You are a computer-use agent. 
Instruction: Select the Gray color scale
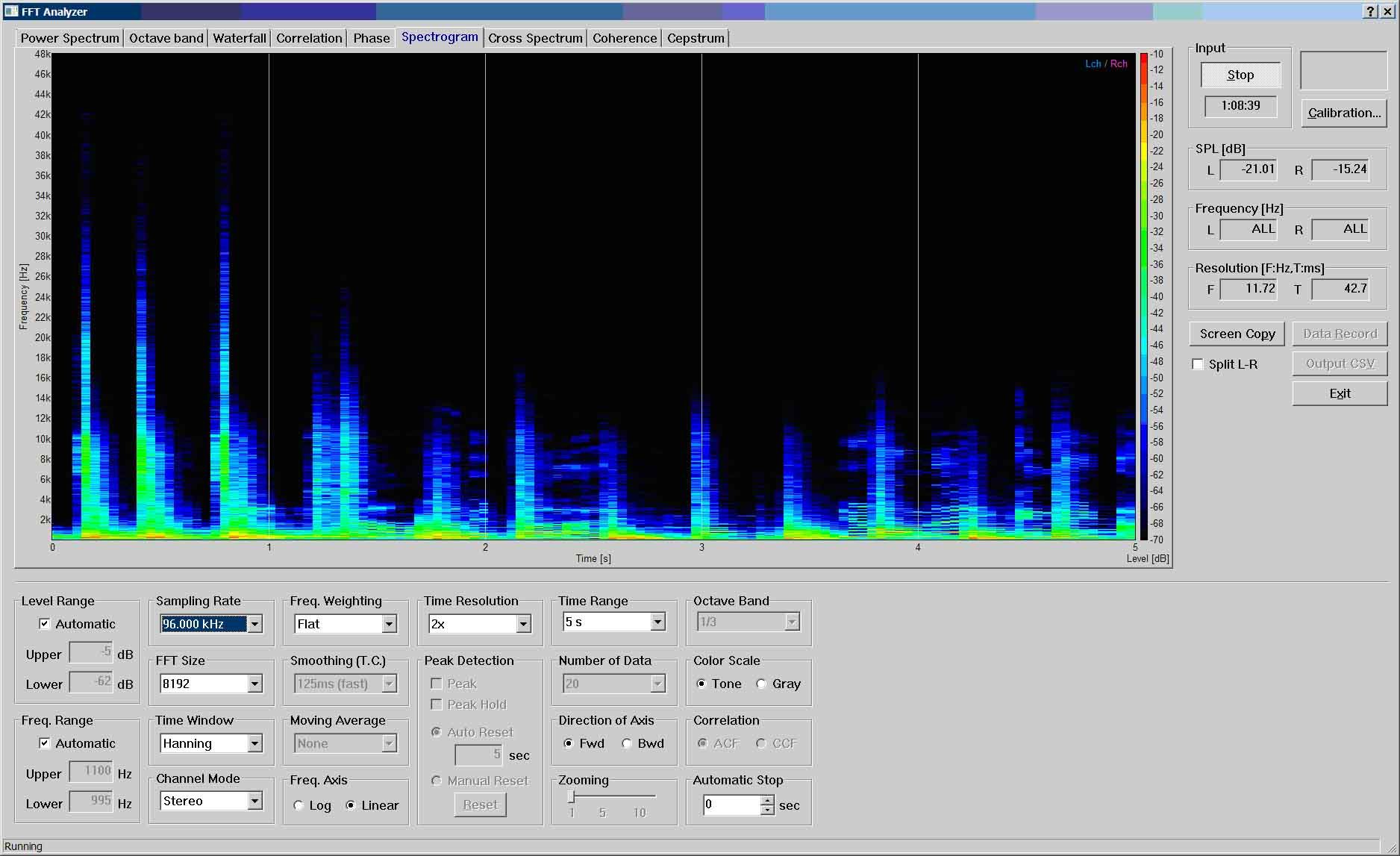(761, 684)
